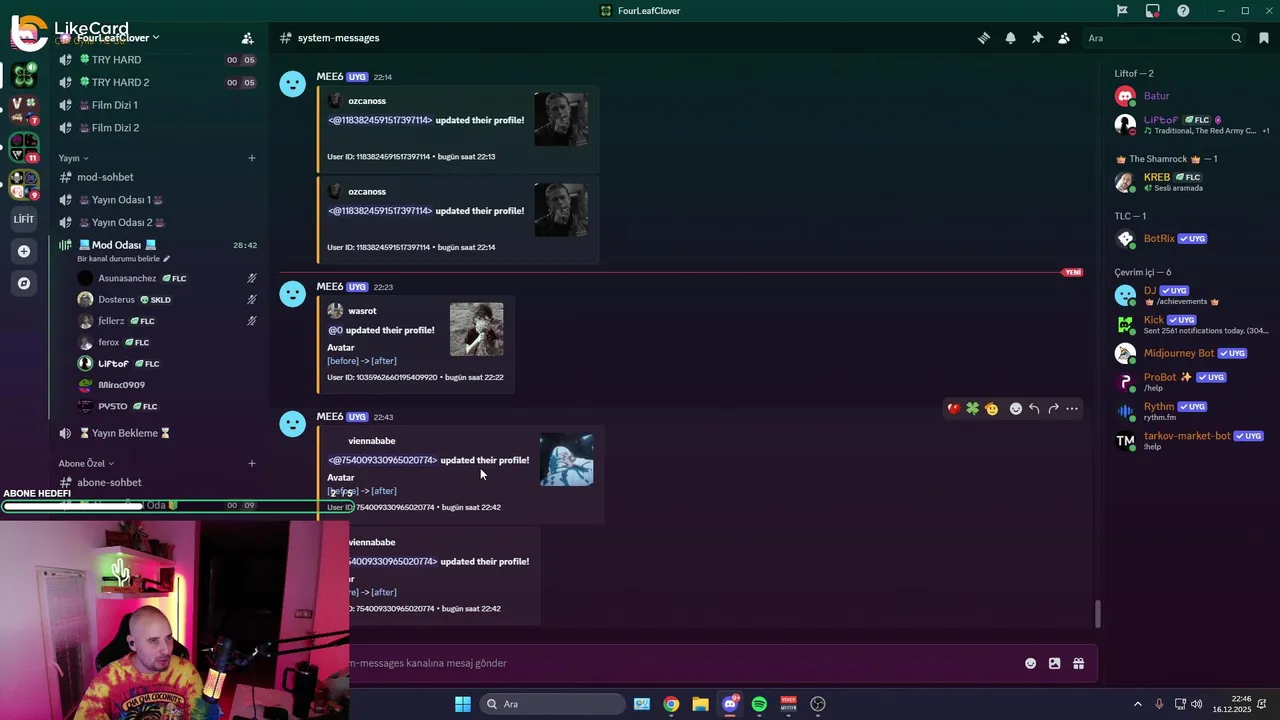
Task: Open the bookmark icon beside search
Action: pos(1264,38)
